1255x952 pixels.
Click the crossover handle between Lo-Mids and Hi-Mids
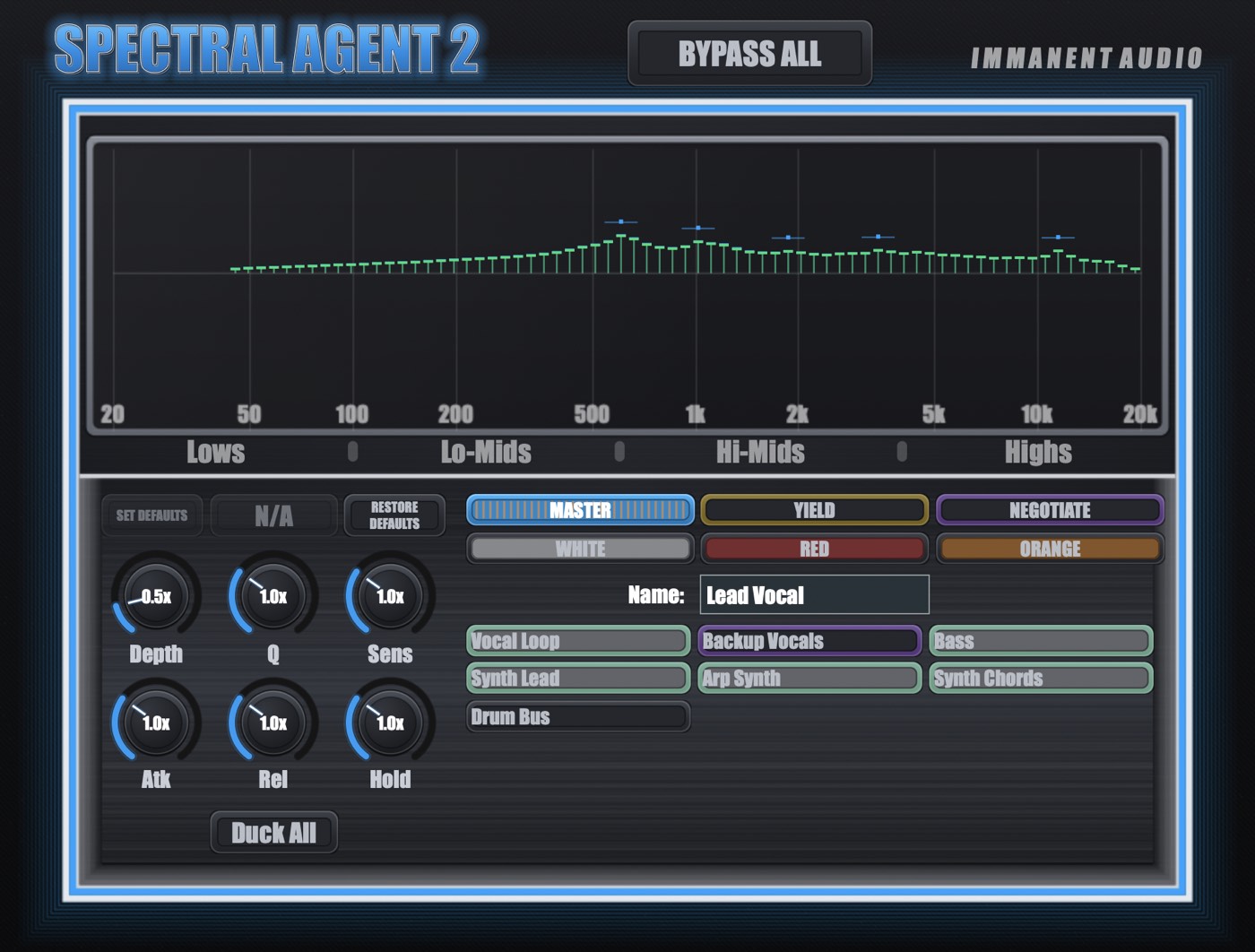[619, 452]
